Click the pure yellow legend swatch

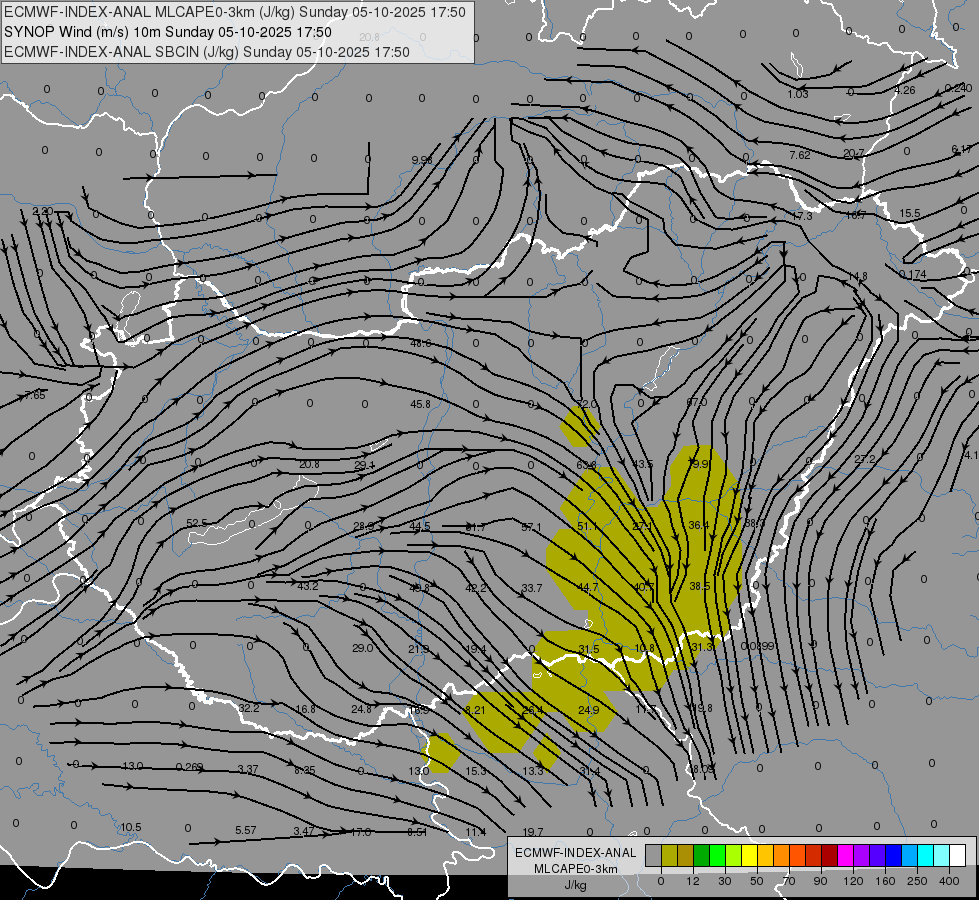(750, 855)
